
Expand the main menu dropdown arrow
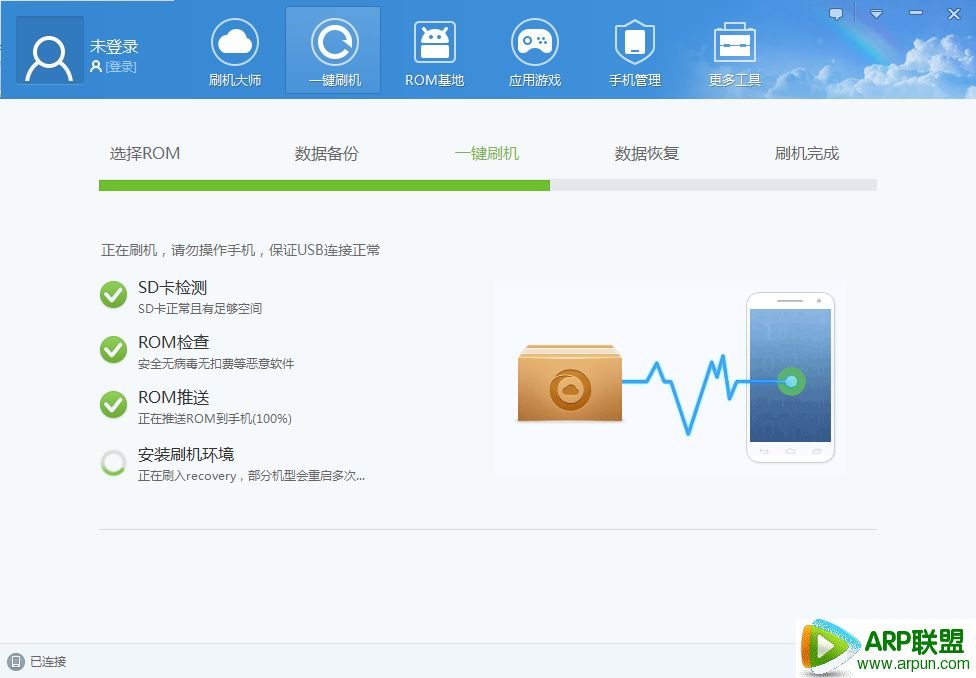coord(876,14)
